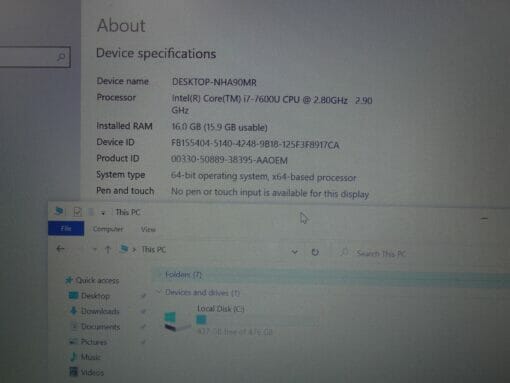Open the Computer ribbon tab
The image size is (510, 383).
coord(108,229)
